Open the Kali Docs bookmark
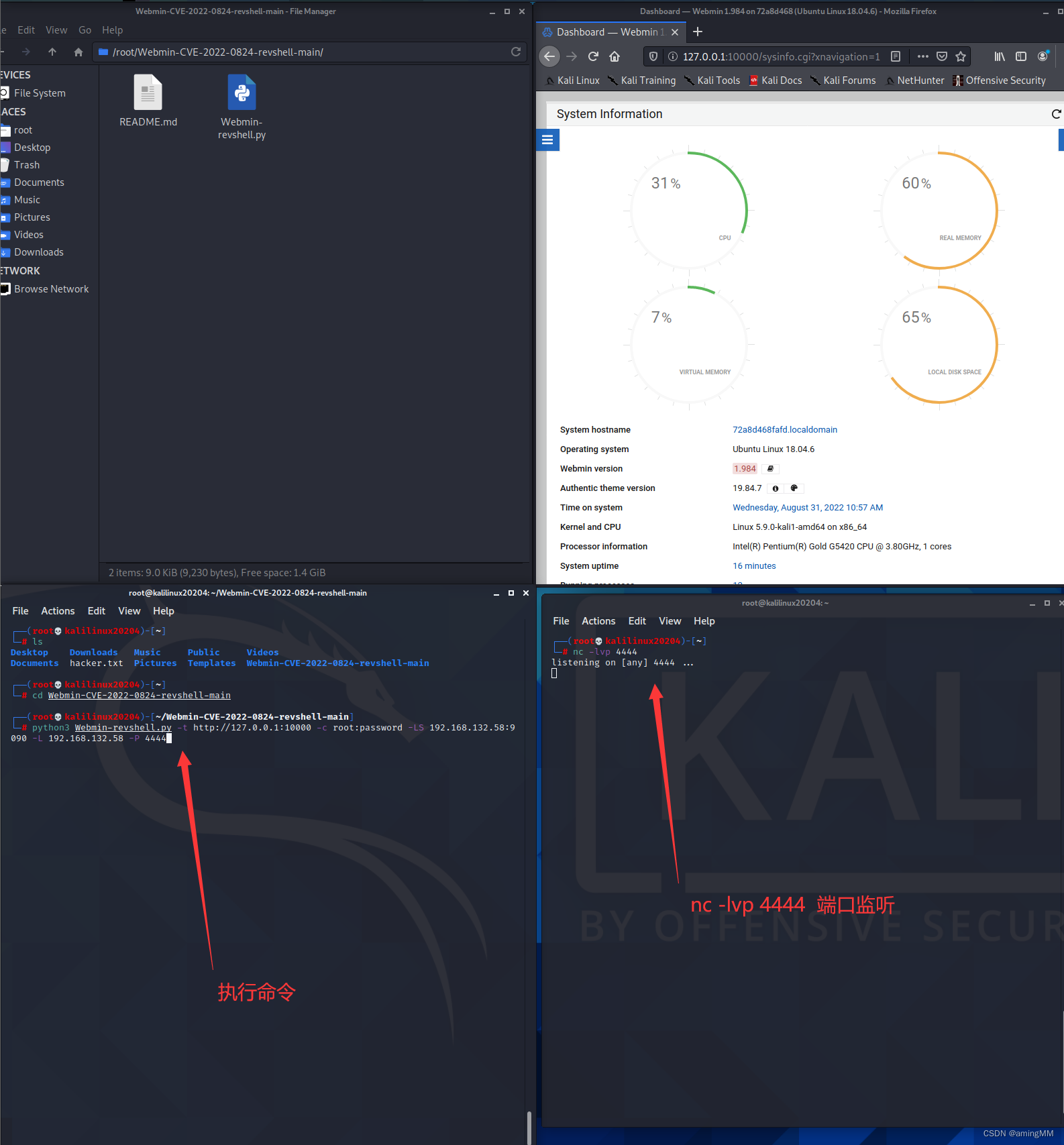This screenshot has height=1145, width=1064. pos(776,80)
